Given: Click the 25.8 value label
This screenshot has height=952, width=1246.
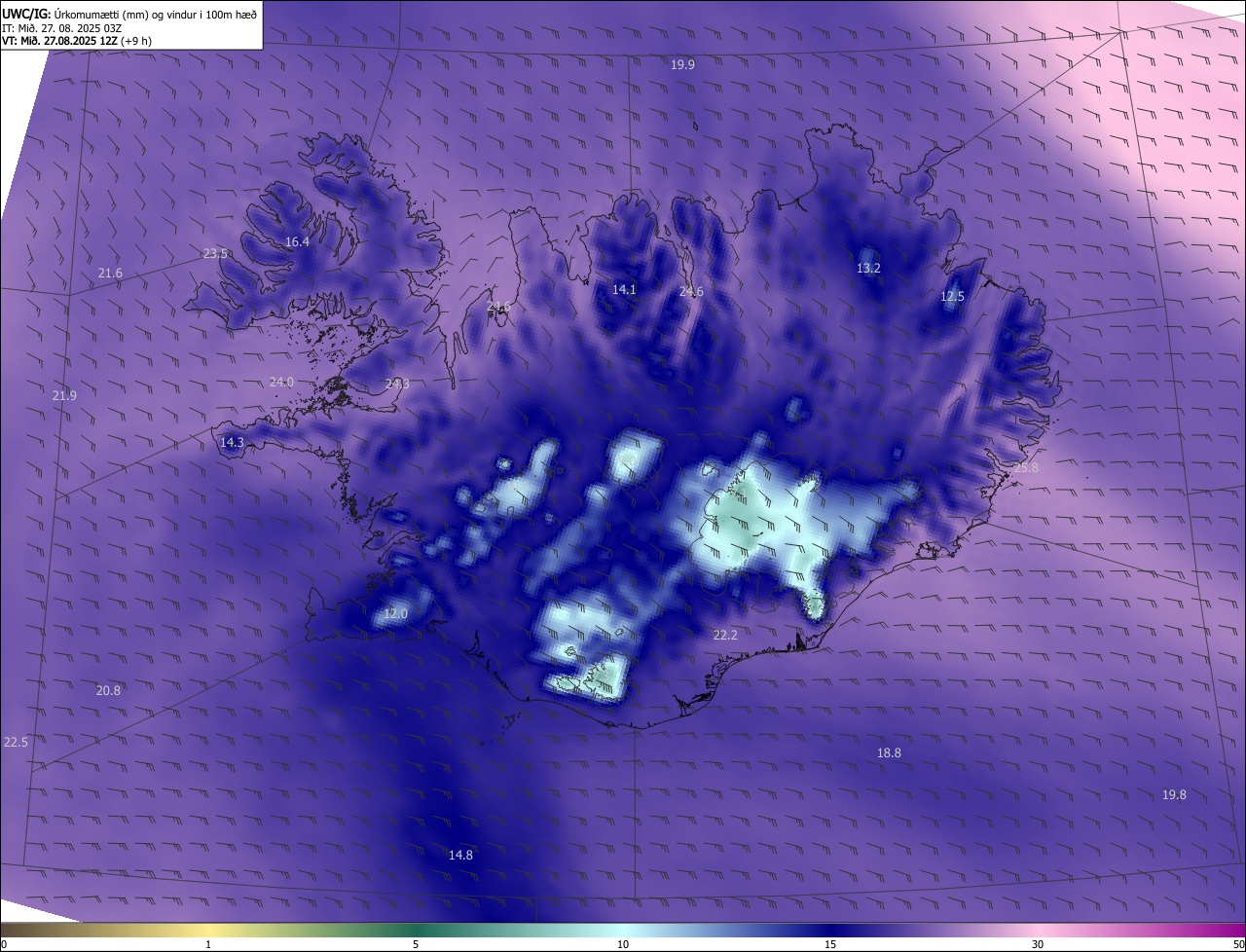Looking at the screenshot, I should pyautogui.click(x=1026, y=468).
